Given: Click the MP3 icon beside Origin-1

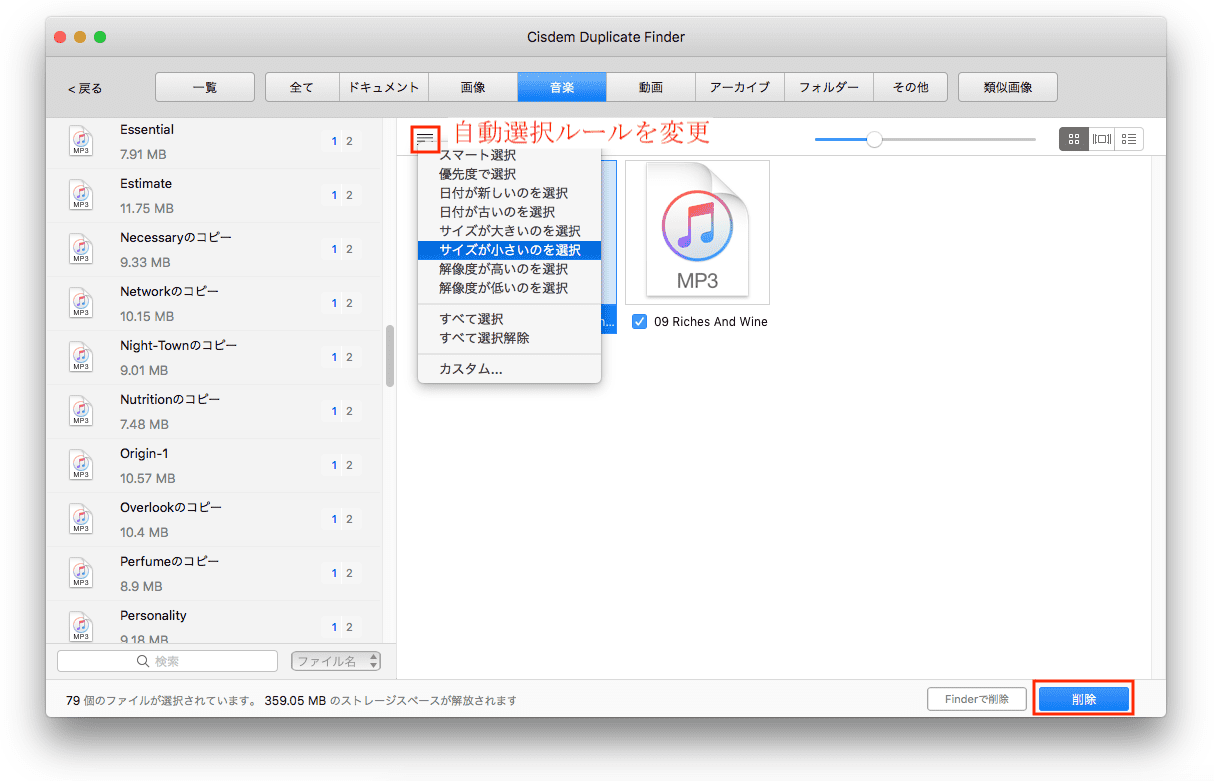Looking at the screenshot, I should point(81,465).
